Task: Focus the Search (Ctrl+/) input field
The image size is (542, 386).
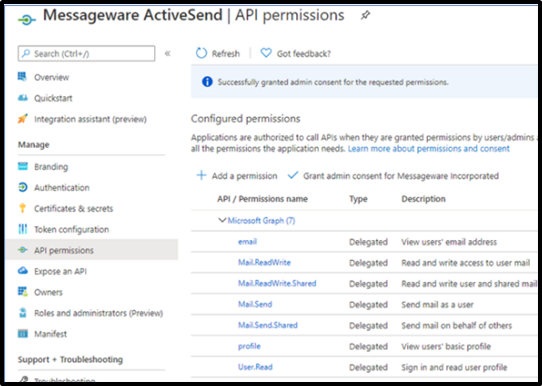Action: click(x=86, y=54)
